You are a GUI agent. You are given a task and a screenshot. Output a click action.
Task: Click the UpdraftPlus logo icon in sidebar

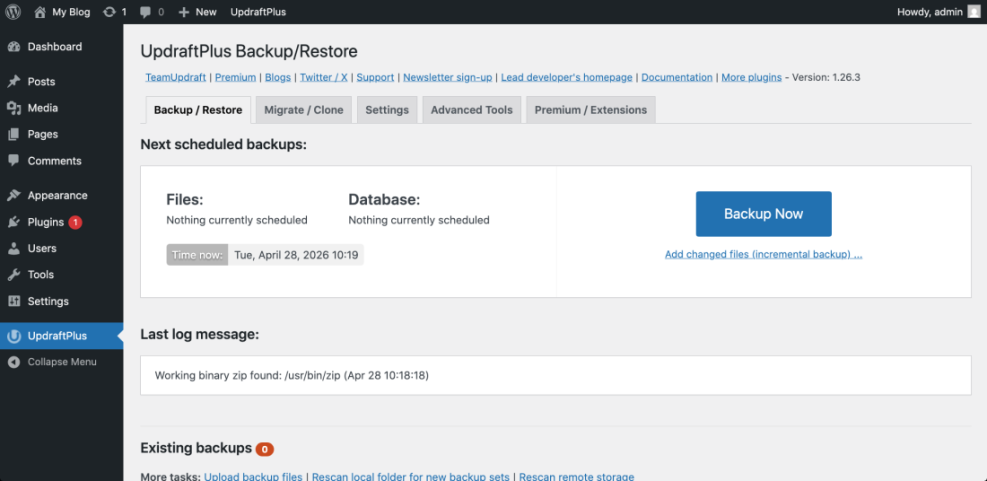pyautogui.click(x=14, y=336)
